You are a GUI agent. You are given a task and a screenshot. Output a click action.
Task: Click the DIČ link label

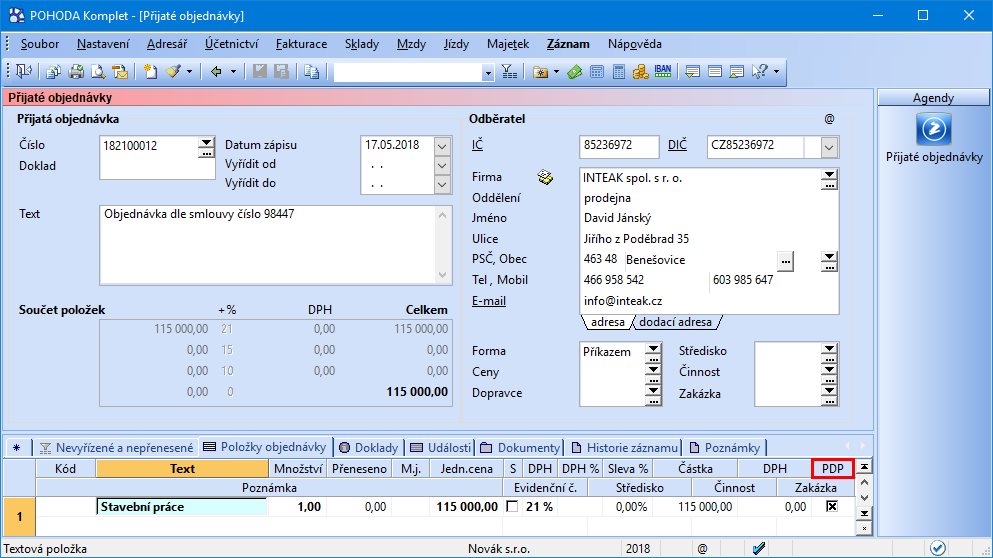point(677,144)
